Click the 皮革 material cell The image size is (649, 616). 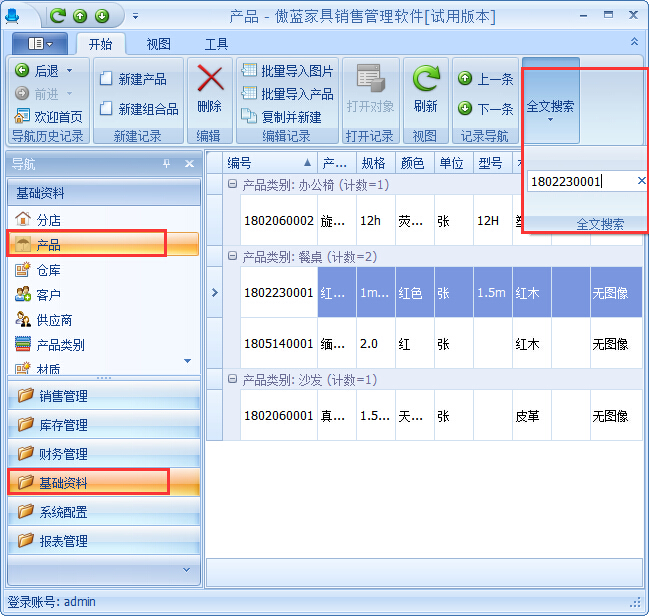point(532,415)
